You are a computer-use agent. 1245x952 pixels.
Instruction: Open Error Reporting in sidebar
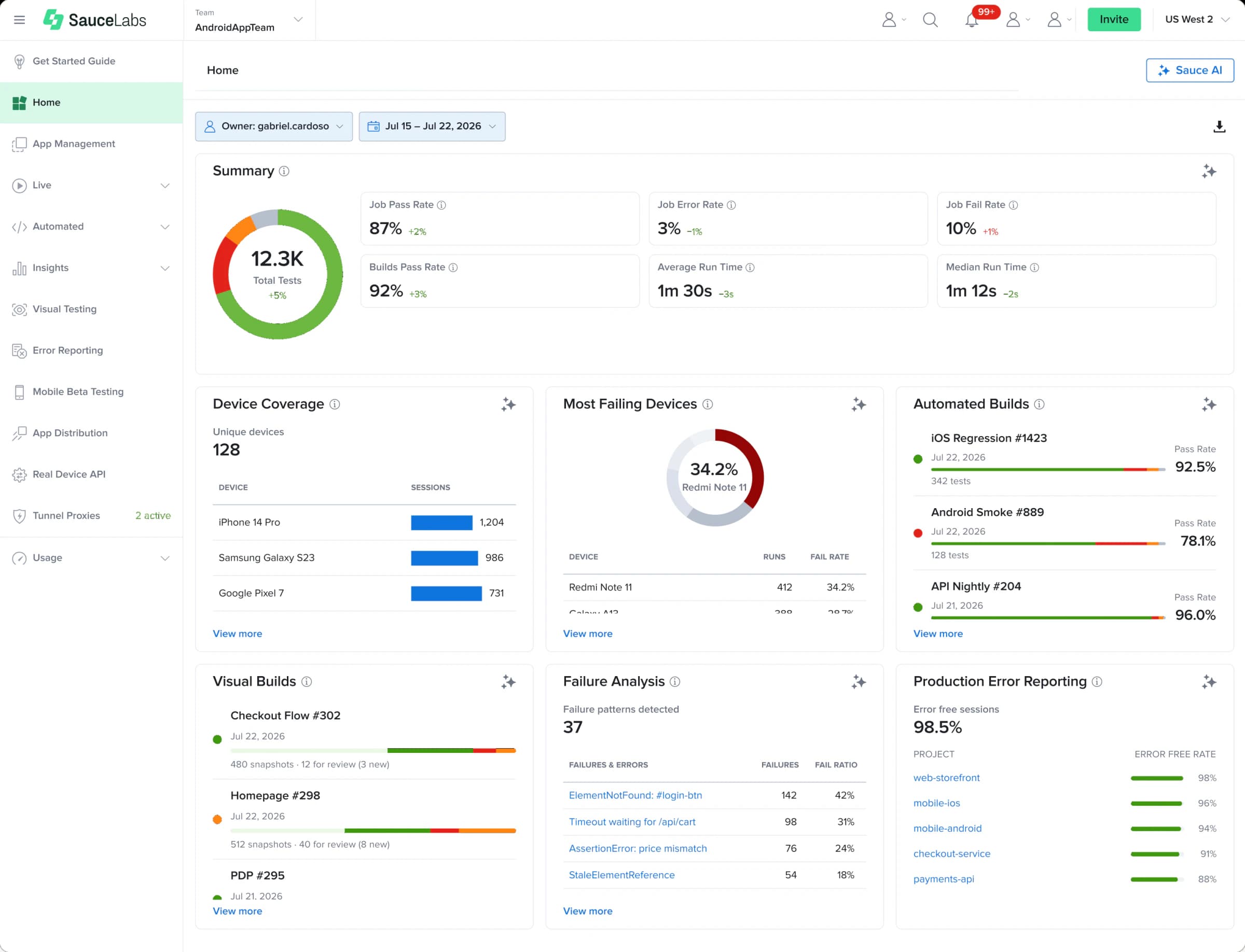(x=91, y=351)
